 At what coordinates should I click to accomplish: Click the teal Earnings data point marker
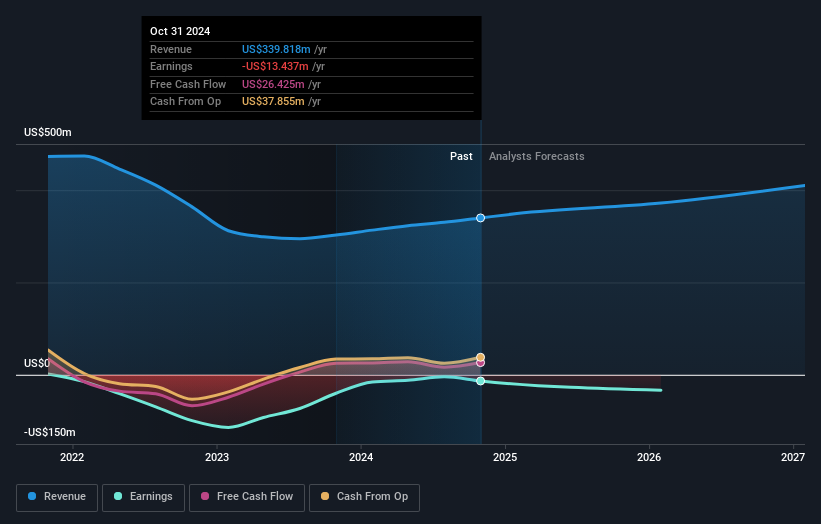(480, 381)
